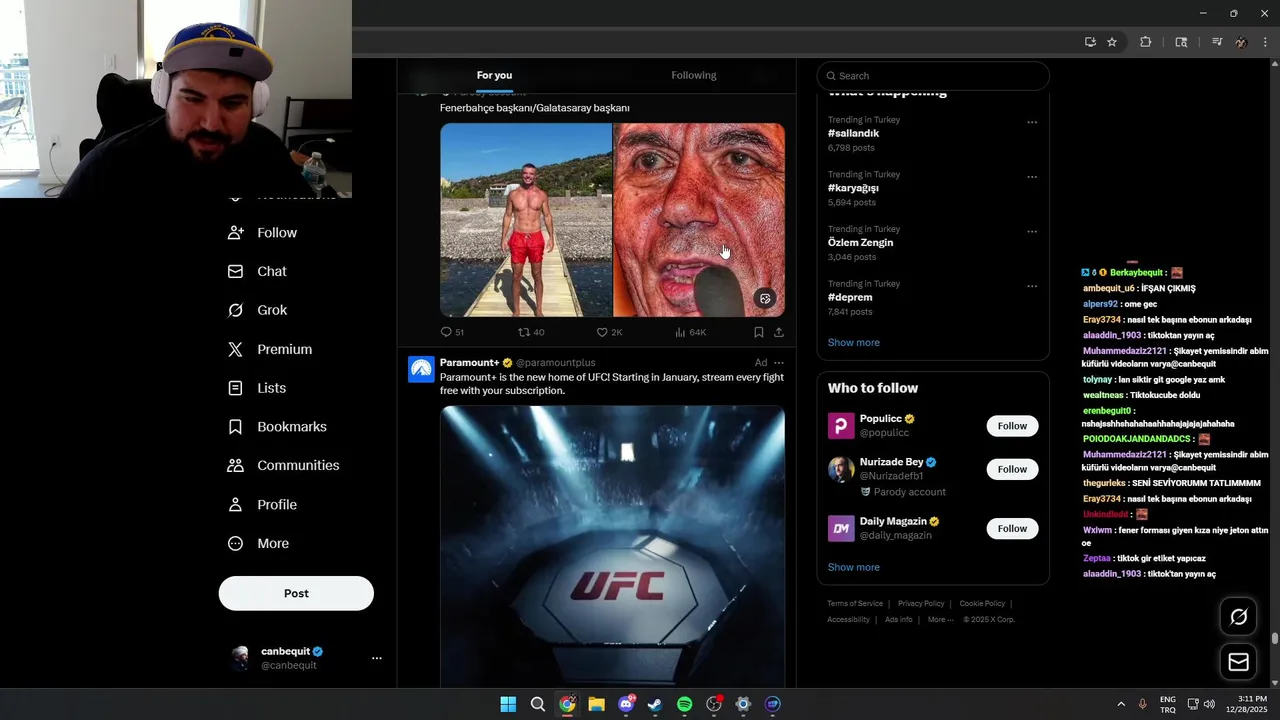Screen dimensions: 1280x720
Task: Open the Chat envelope icon in sidebar
Action: tap(236, 271)
